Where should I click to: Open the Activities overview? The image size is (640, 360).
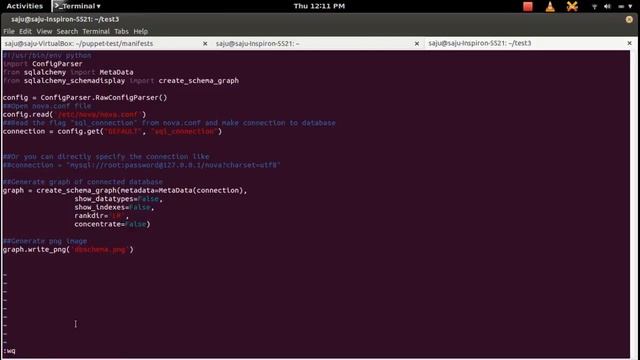[24, 6]
